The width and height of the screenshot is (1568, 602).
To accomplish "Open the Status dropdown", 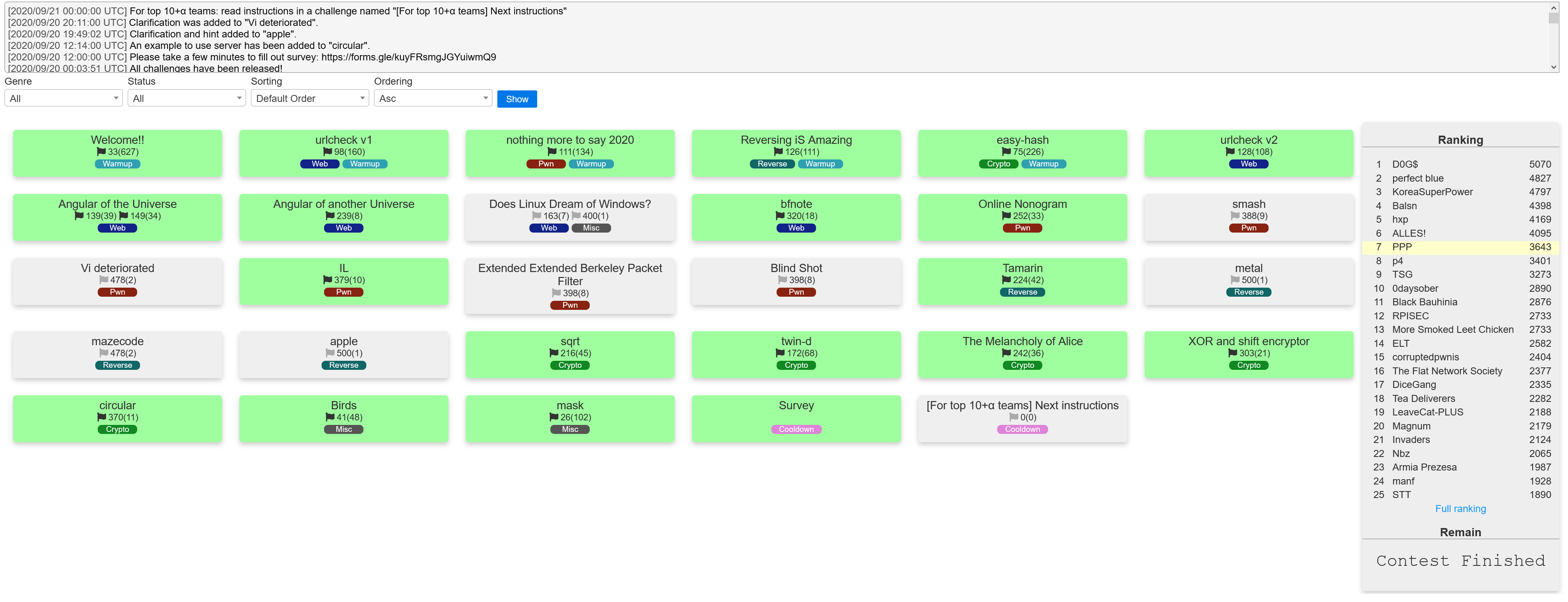I will click(x=186, y=98).
